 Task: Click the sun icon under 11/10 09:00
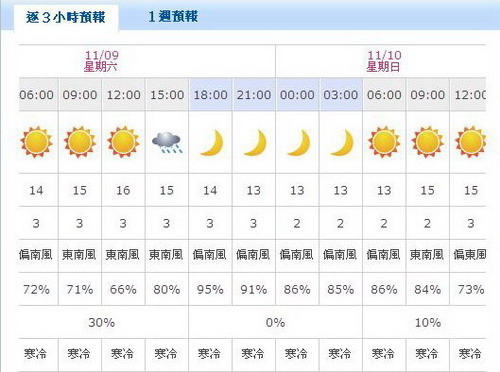(428, 142)
